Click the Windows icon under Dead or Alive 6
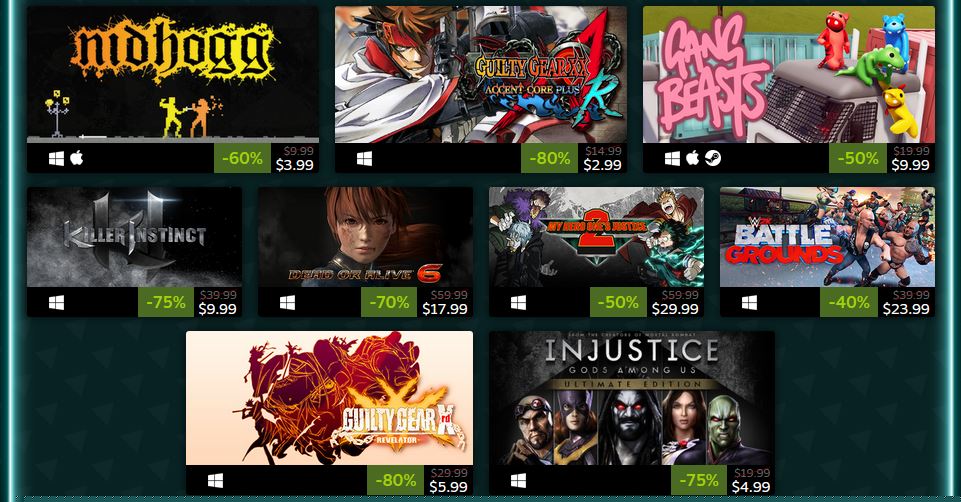Image resolution: width=961 pixels, height=502 pixels. pyautogui.click(x=287, y=303)
